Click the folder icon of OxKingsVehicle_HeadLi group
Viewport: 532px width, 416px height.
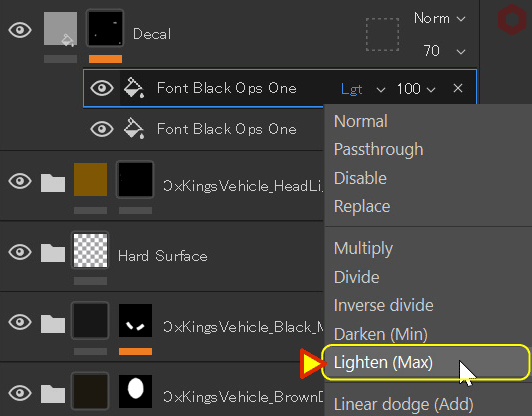(x=53, y=183)
